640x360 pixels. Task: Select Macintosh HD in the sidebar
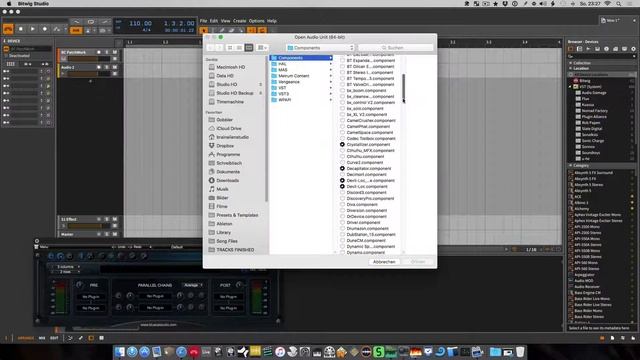(x=230, y=67)
